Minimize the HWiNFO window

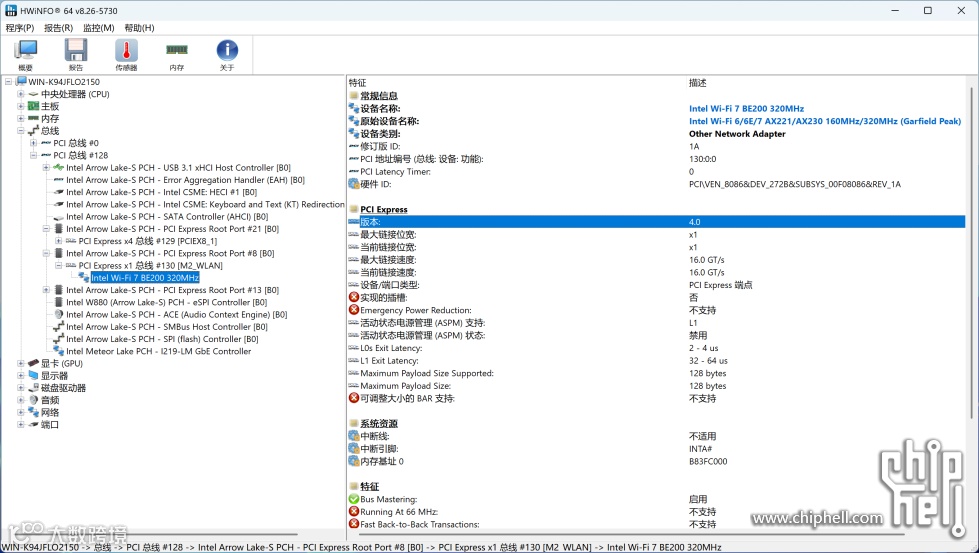[x=895, y=11]
